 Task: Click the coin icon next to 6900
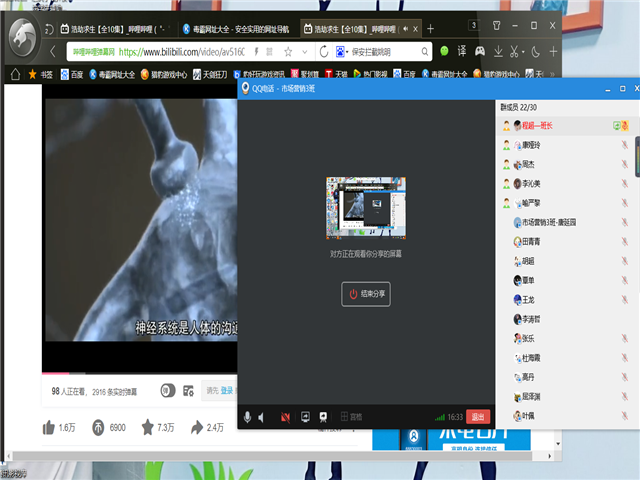coord(98,428)
